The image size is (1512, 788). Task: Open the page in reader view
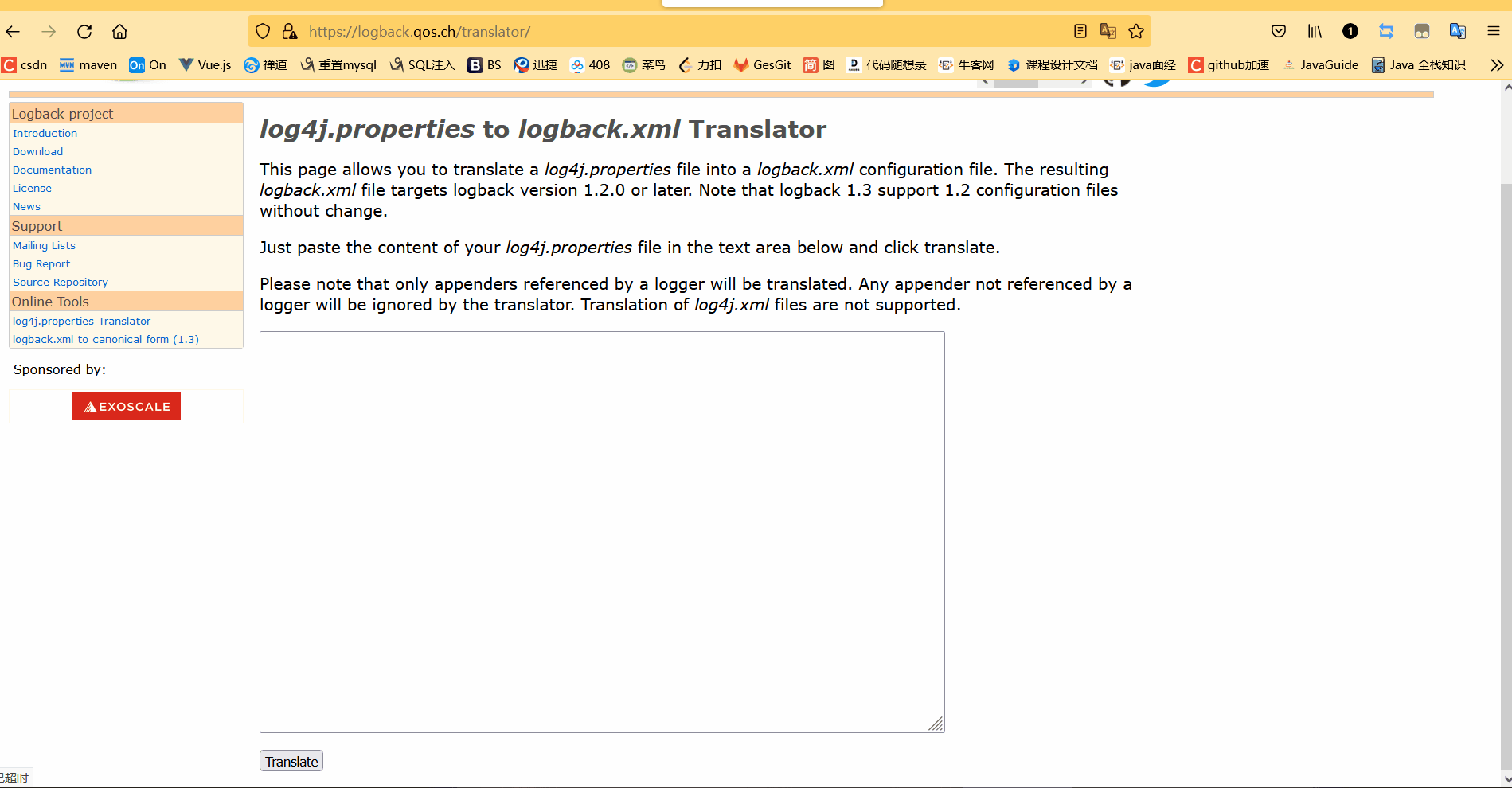1080,31
